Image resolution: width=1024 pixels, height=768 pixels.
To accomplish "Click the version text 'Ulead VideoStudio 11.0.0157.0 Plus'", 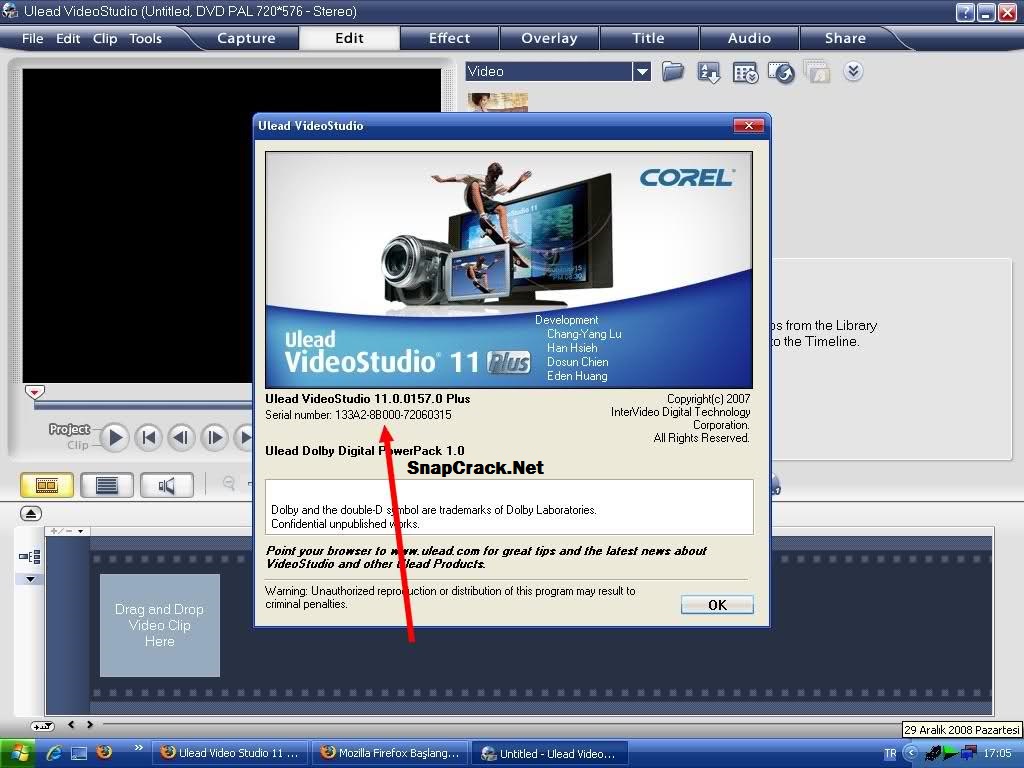I will [x=368, y=398].
